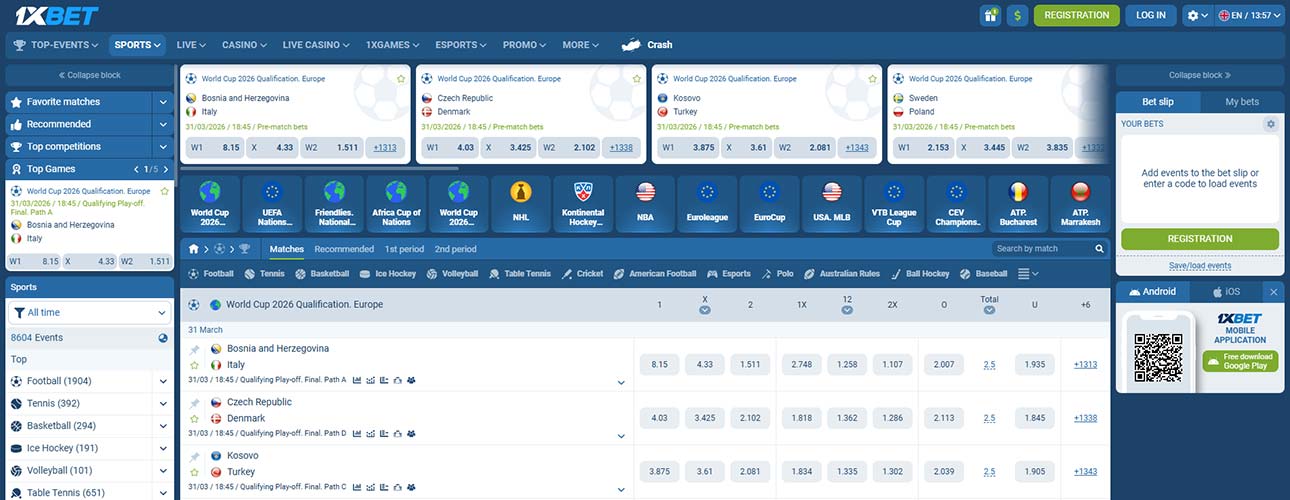Switch to the Recommended tab
The height and width of the screenshot is (500, 1290).
pos(344,249)
